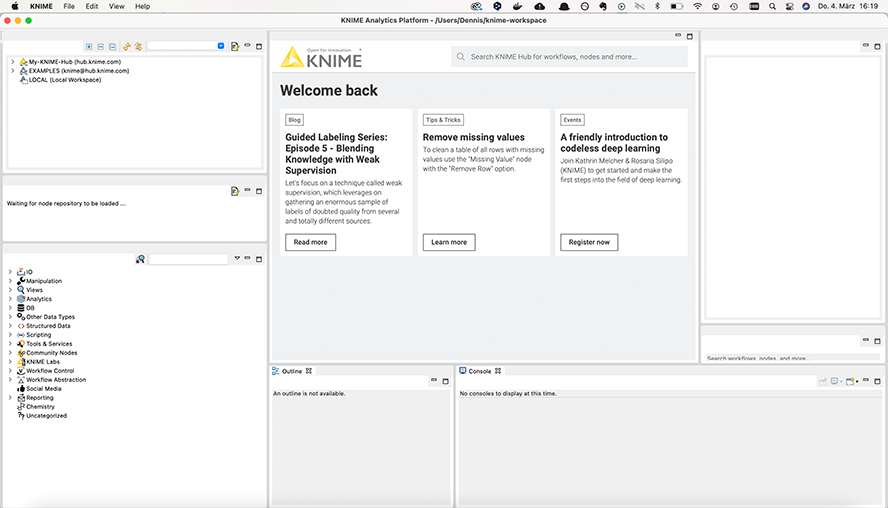Open the Explorer filter combo box dropdown
Image resolution: width=888 pixels, height=508 pixels.
pos(221,46)
